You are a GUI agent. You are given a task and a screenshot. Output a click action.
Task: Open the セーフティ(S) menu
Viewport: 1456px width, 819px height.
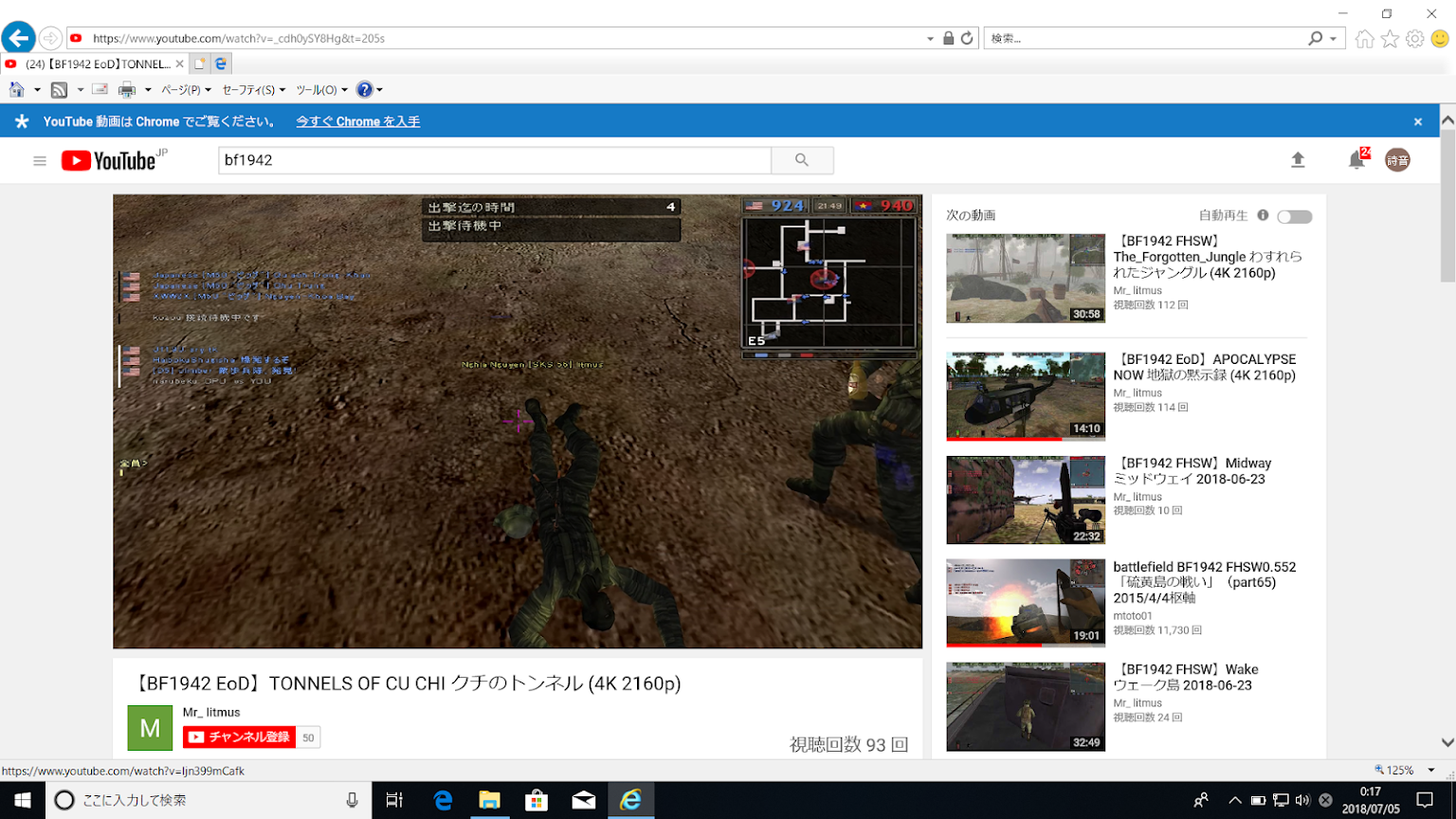click(x=253, y=90)
